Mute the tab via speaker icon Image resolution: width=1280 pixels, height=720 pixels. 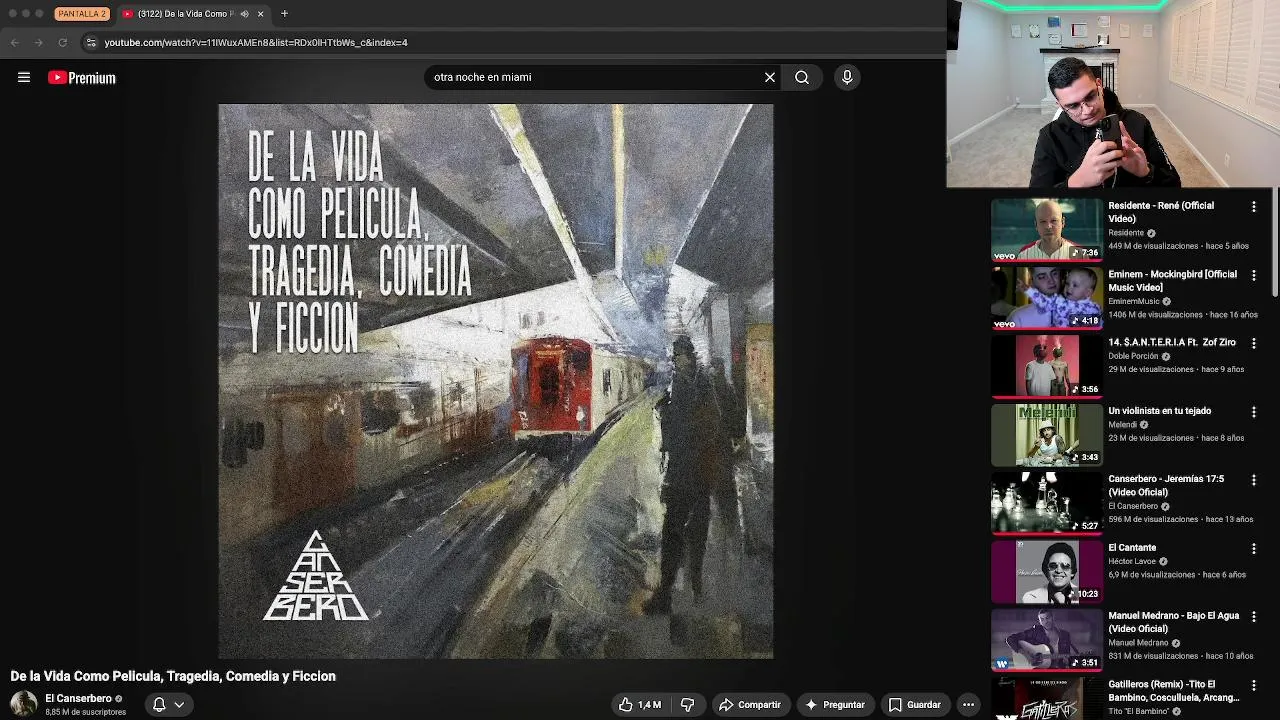(x=245, y=14)
